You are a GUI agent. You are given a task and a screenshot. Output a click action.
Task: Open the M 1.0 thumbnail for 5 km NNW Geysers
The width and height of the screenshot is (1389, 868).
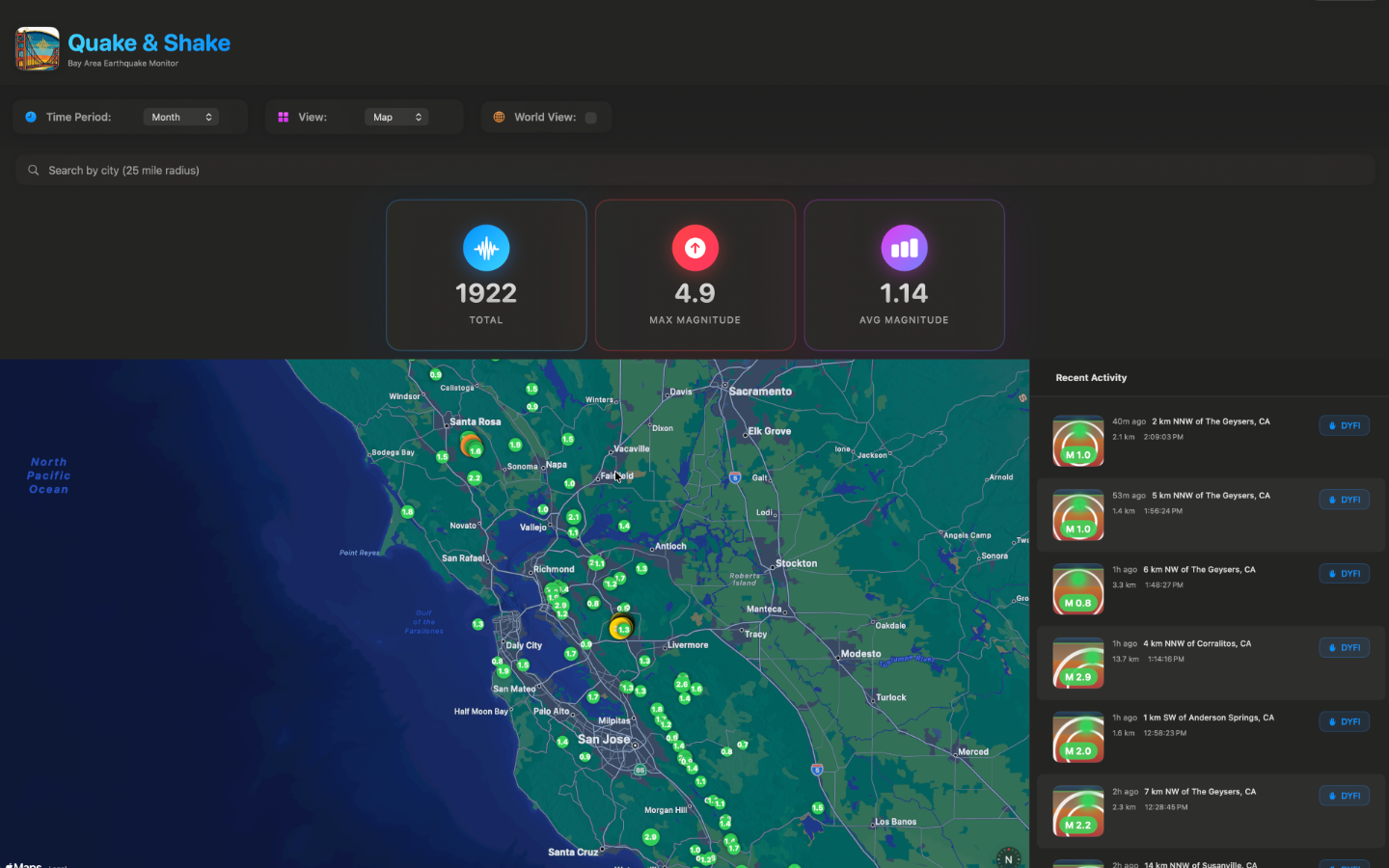point(1078,515)
